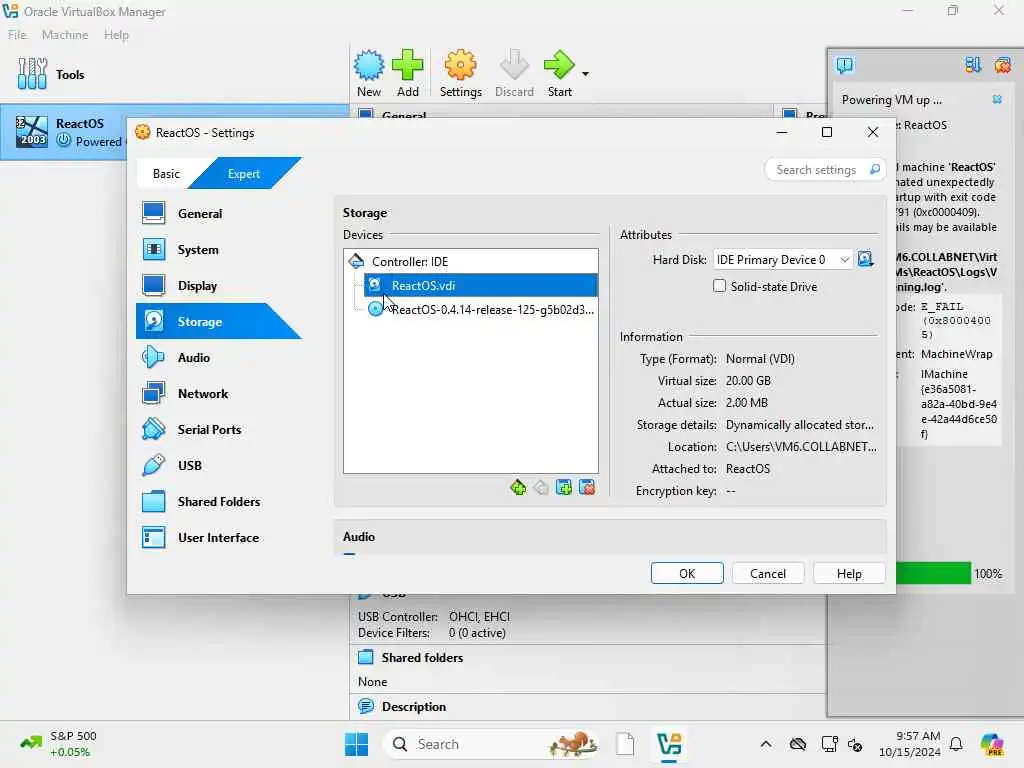This screenshot has height=768, width=1024.
Task: Click OK in ReactOS Settings dialog
Action: 687,573
